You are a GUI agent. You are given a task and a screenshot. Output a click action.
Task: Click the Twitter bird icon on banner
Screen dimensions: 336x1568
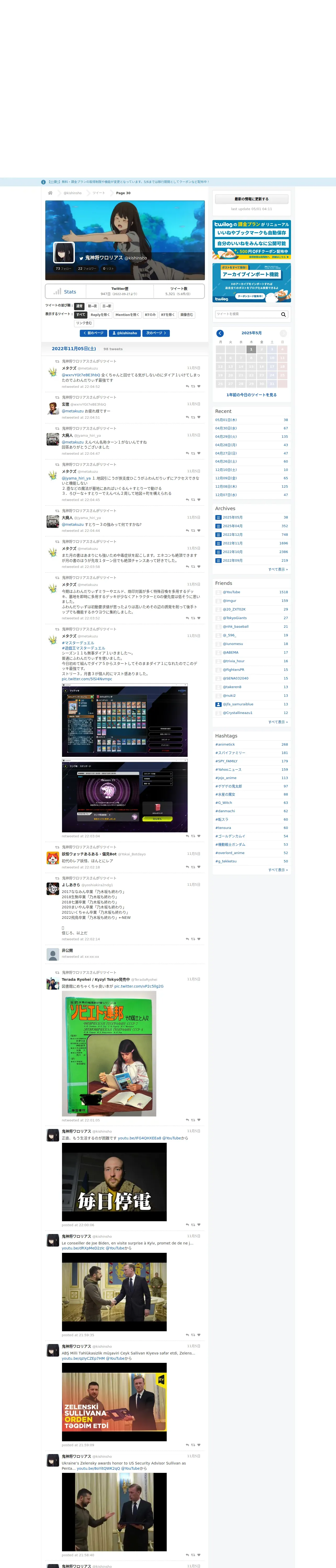(81, 258)
